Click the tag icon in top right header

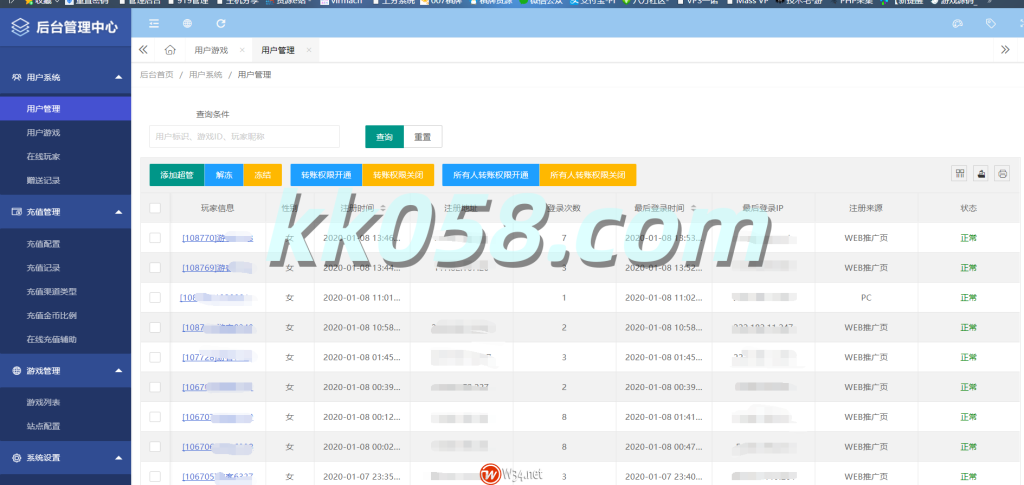990,23
